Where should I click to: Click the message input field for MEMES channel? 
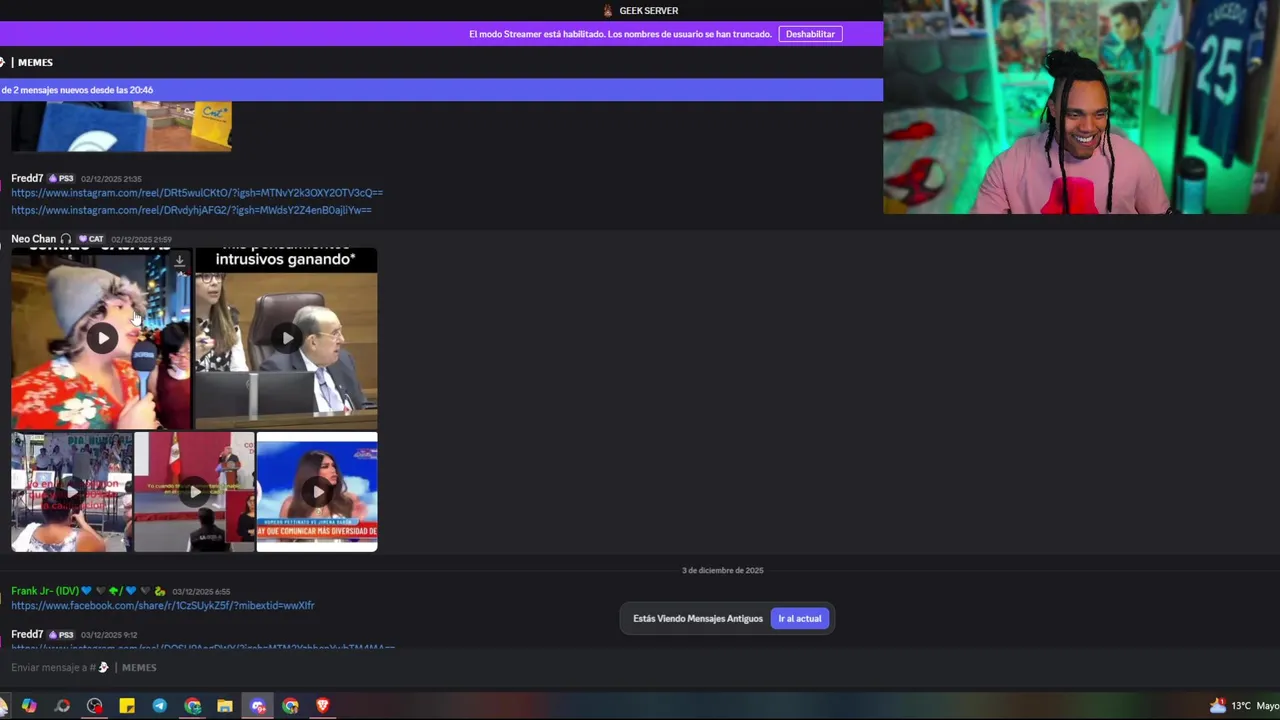pos(440,667)
